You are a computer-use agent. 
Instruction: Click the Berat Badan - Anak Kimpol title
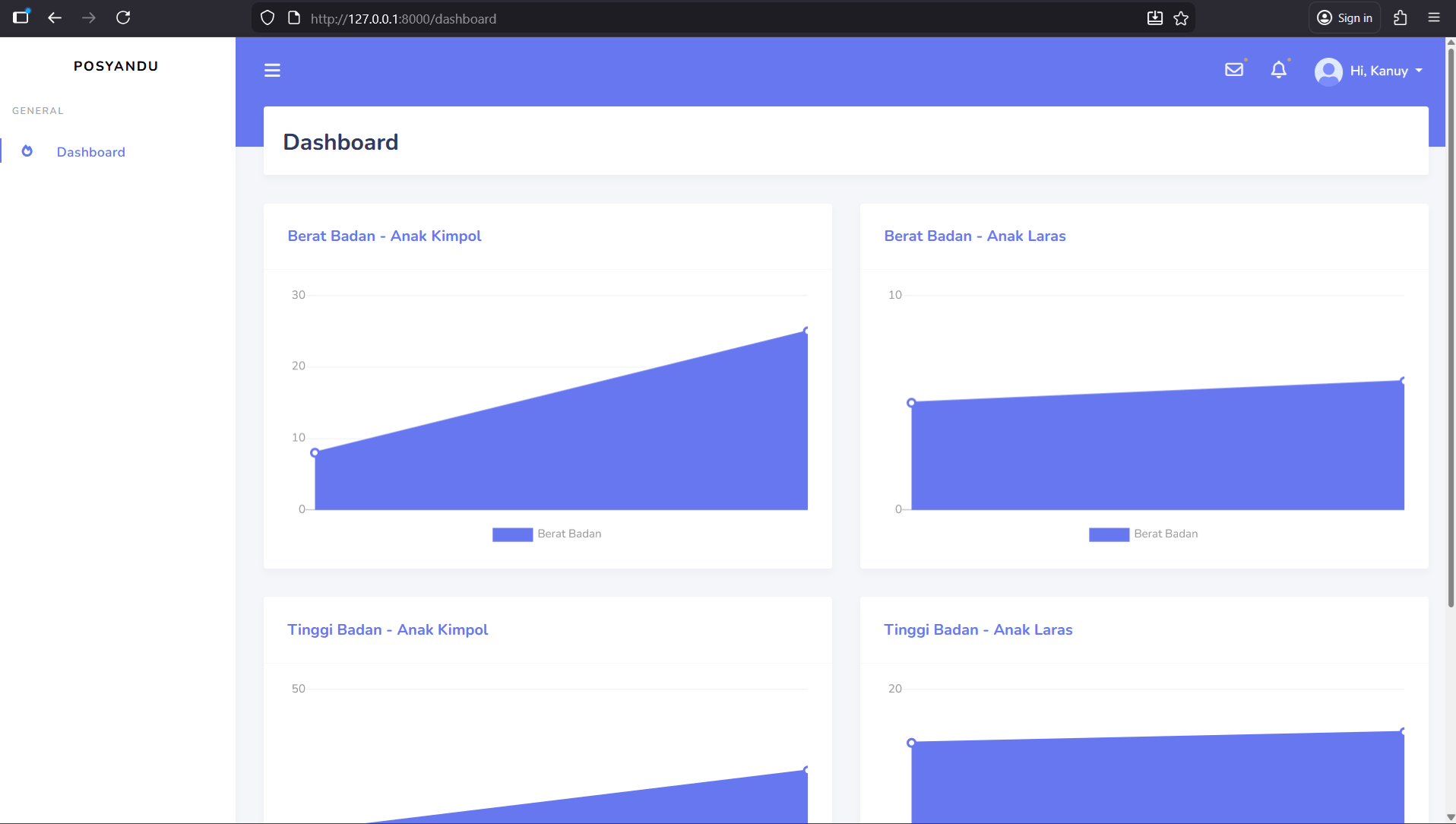pyautogui.click(x=385, y=236)
